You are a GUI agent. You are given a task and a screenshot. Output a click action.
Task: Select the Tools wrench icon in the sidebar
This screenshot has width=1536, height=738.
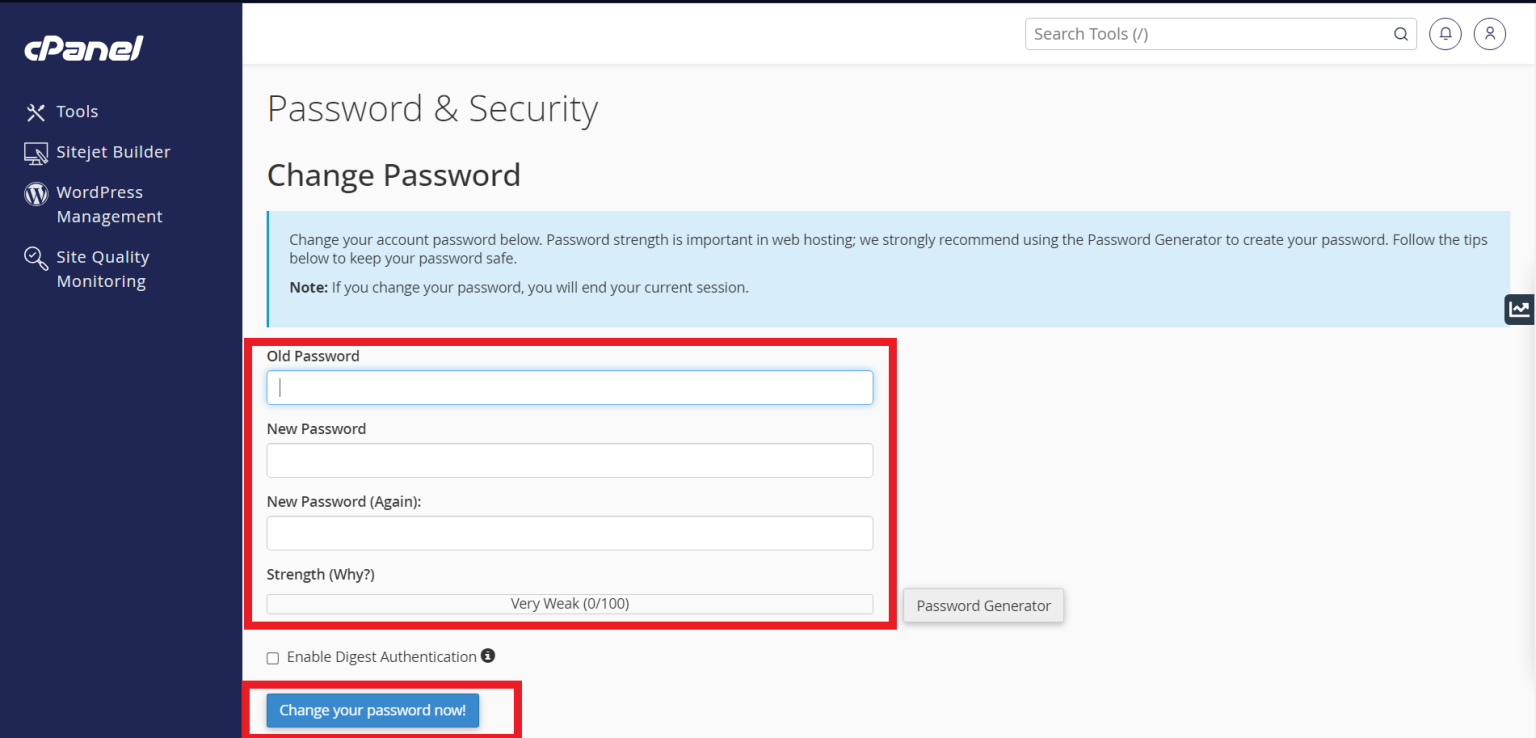coord(35,111)
